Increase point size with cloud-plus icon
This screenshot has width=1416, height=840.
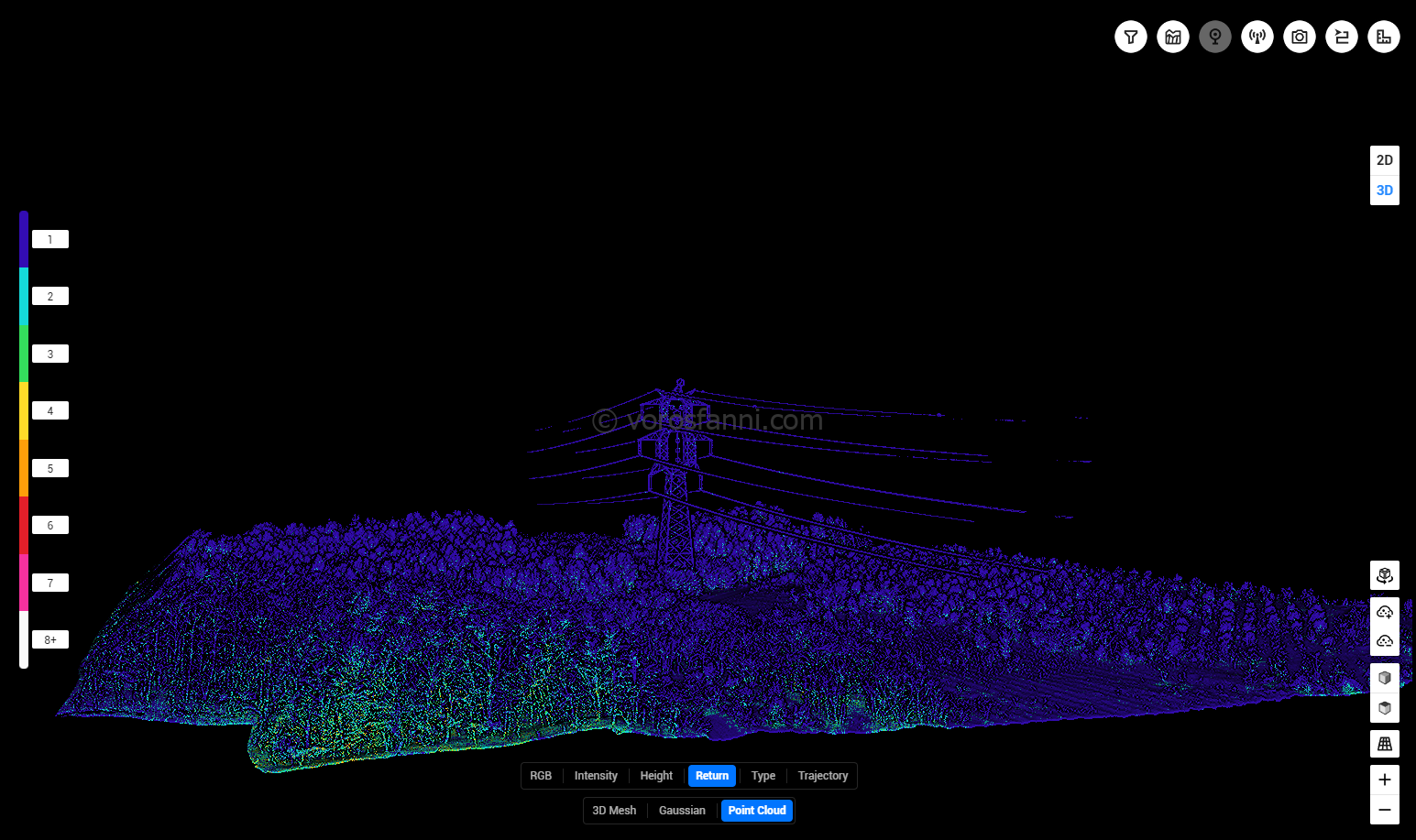[1385, 612]
